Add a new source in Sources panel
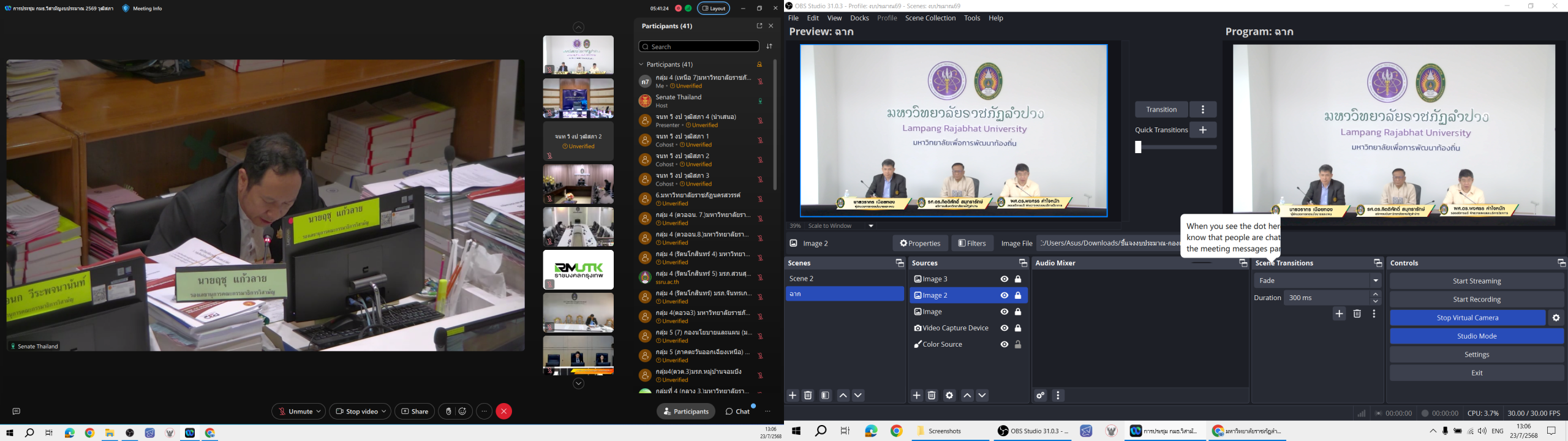This screenshot has width=1568, height=441. [x=916, y=396]
